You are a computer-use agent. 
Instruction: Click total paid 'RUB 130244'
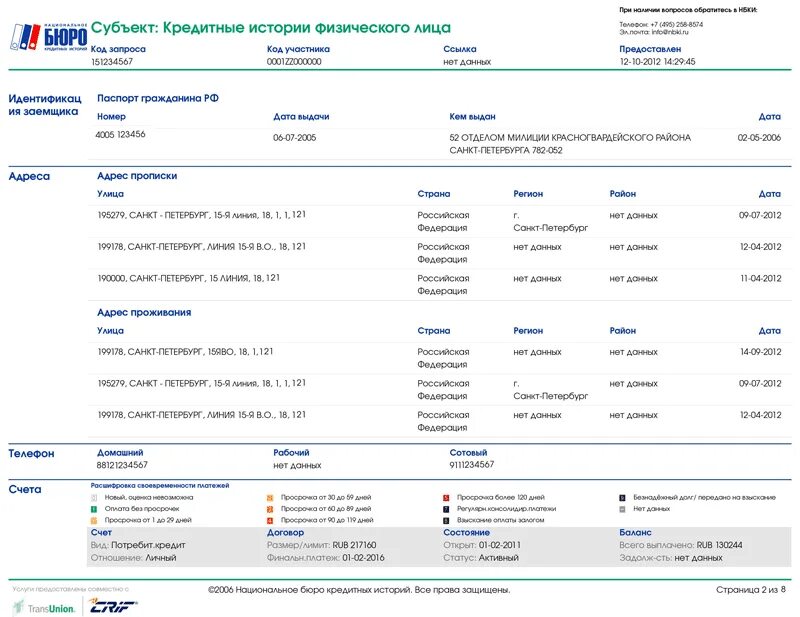point(719,545)
